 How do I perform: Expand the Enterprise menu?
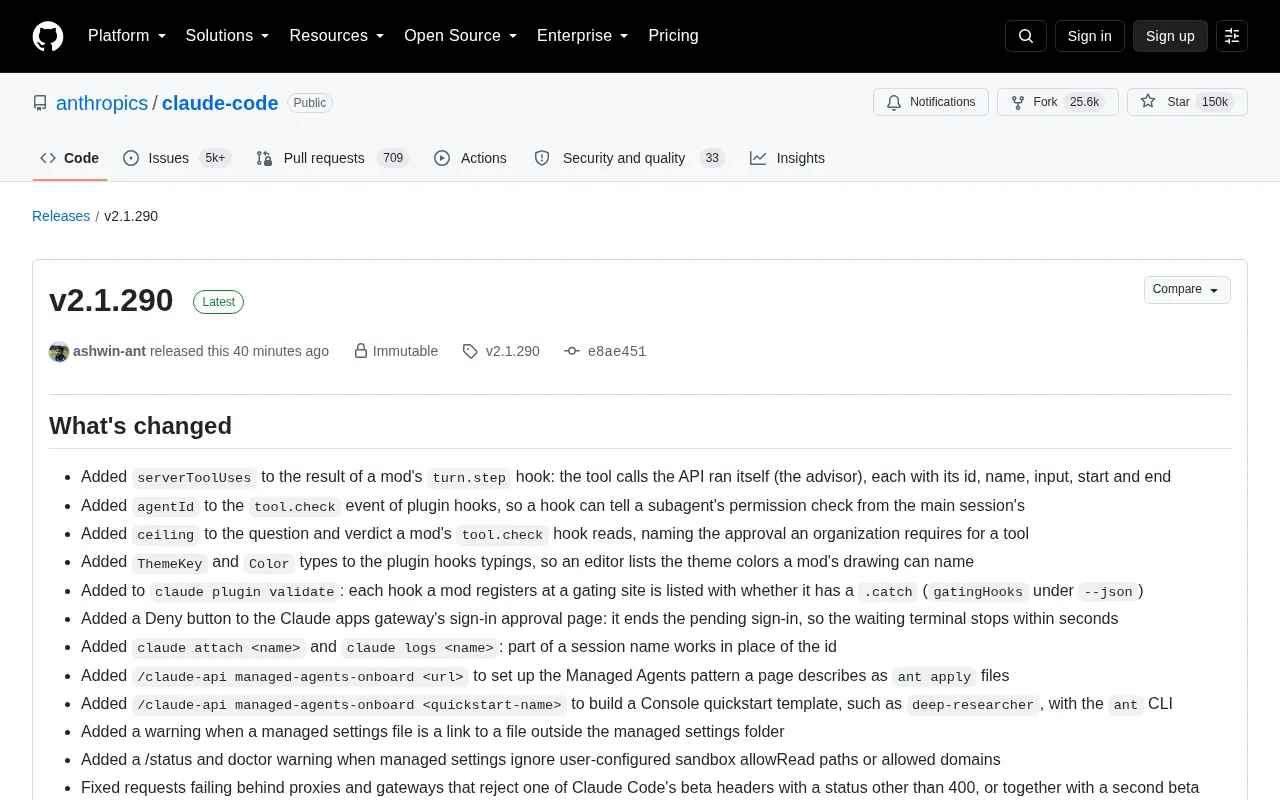click(x=583, y=36)
